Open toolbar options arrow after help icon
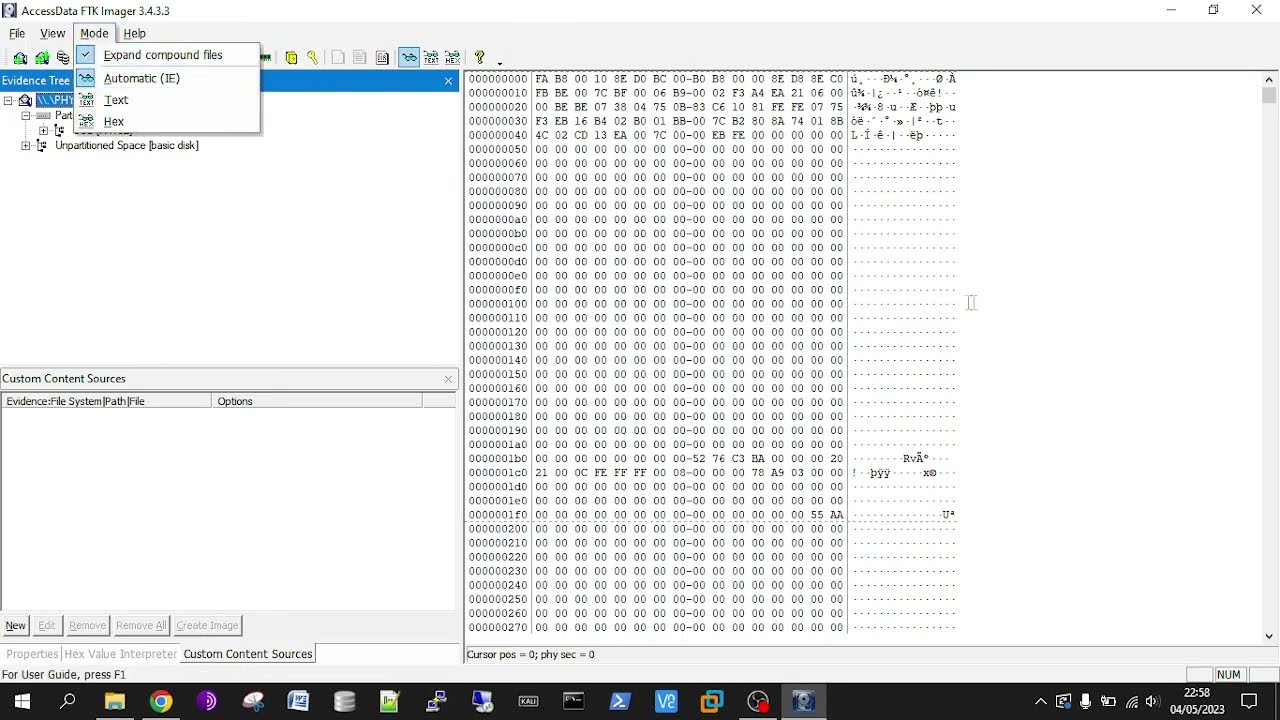Viewport: 1280px width, 720px height. pyautogui.click(x=499, y=63)
